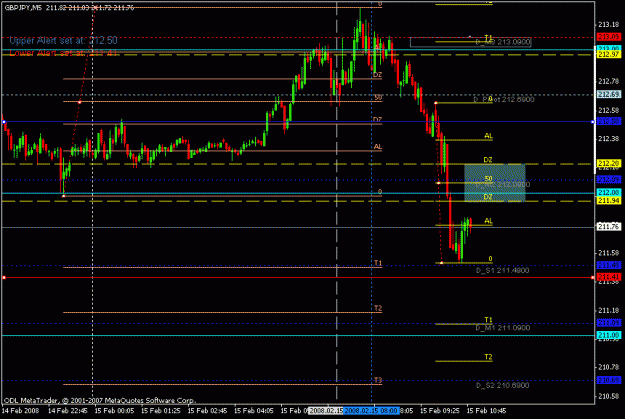
Task: Click the 212.78 price axis value
Action: pyautogui.click(x=609, y=81)
